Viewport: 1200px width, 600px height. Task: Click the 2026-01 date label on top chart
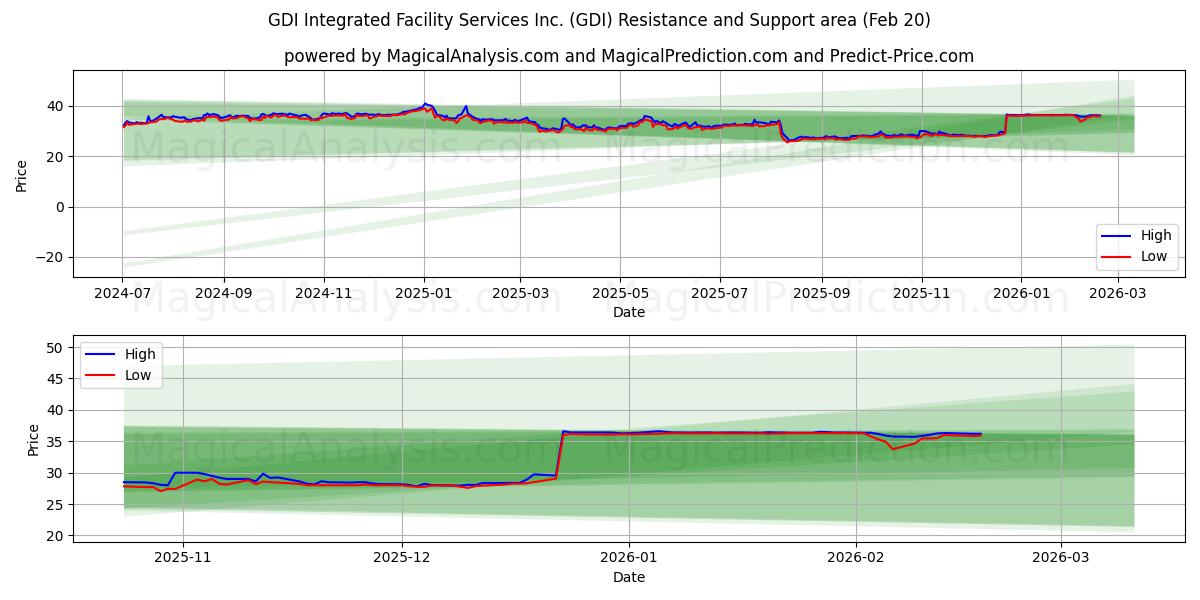coord(1022,295)
